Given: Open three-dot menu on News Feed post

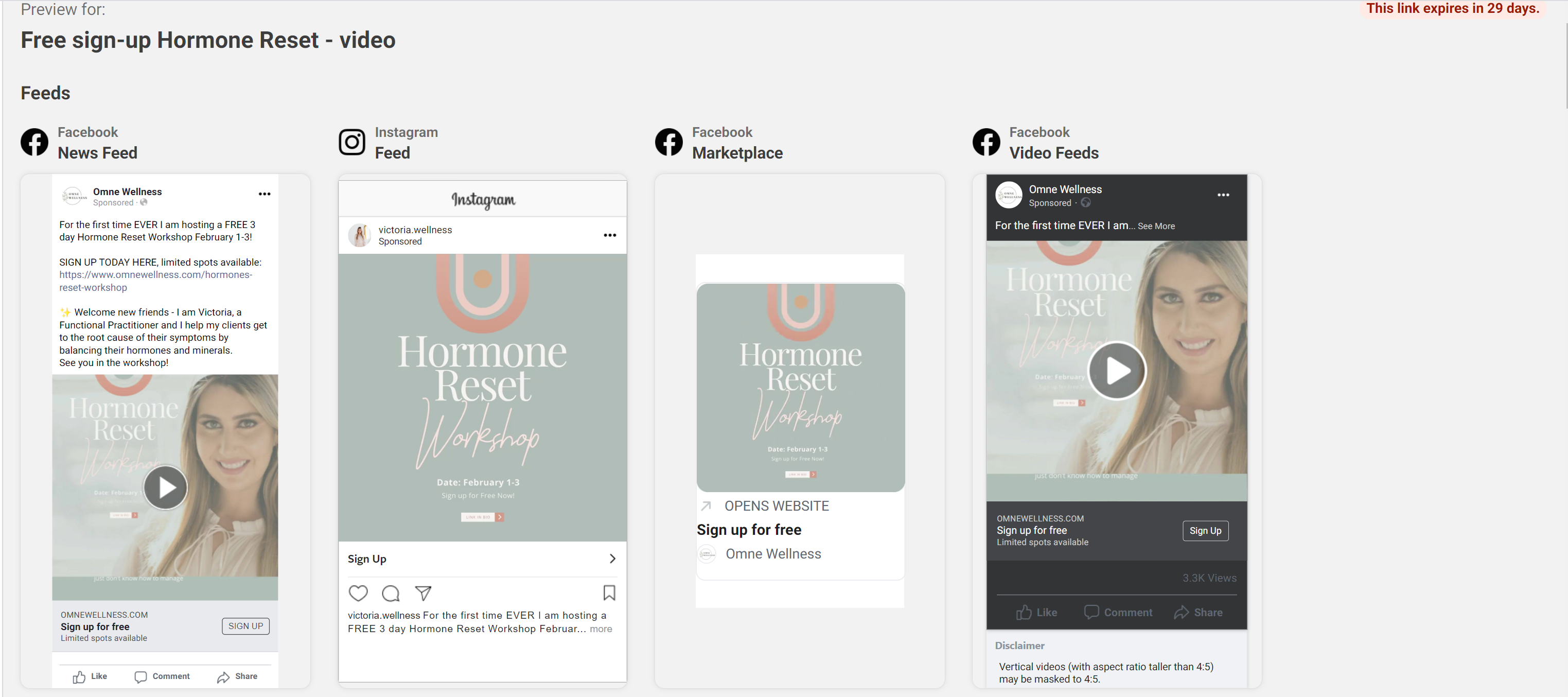Looking at the screenshot, I should point(264,194).
